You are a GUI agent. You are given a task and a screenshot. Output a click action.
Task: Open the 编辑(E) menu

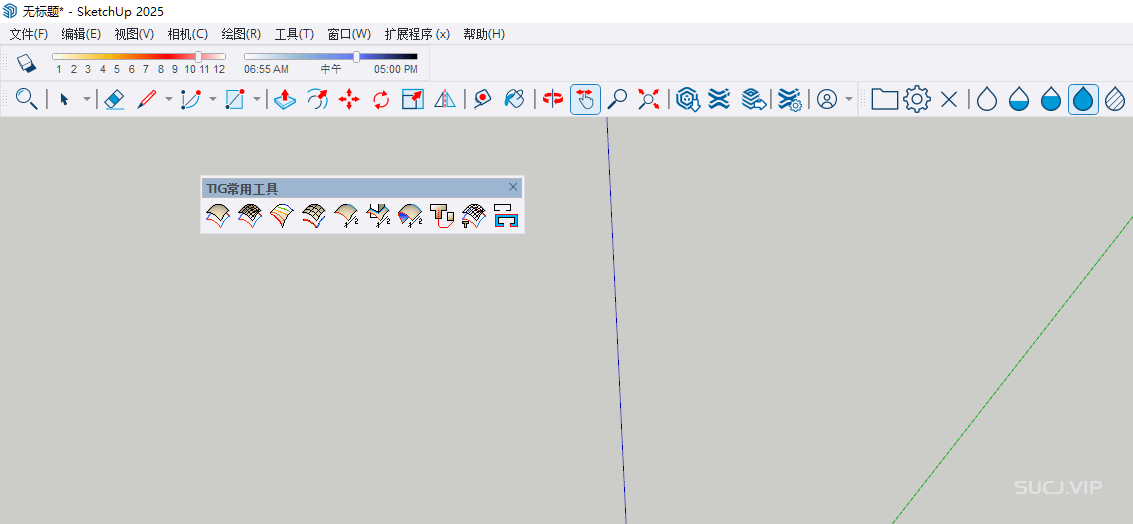pyautogui.click(x=81, y=34)
